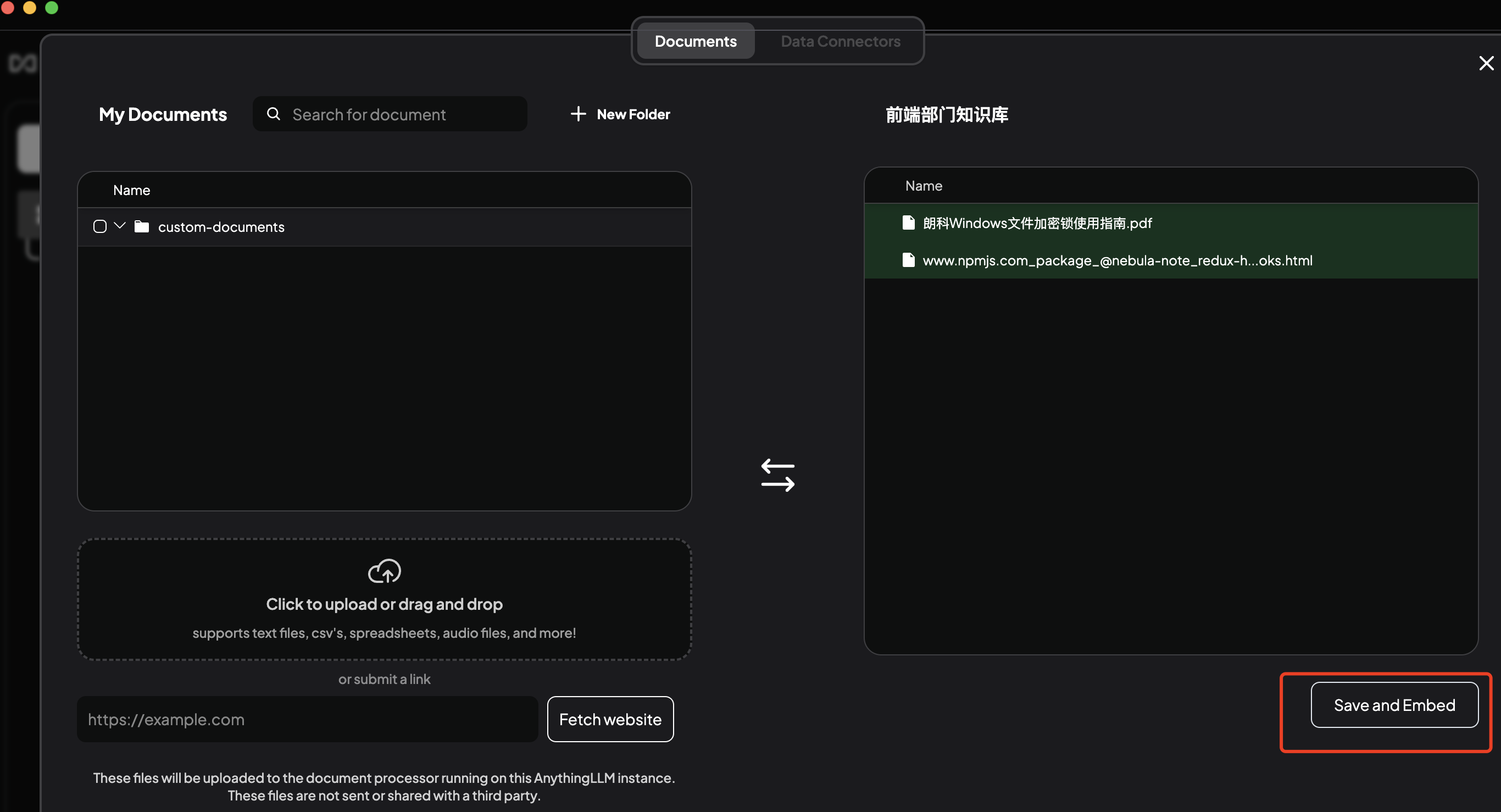Select the 朗科Windows文件加密锁使用指南.pdf row

coord(1171,223)
